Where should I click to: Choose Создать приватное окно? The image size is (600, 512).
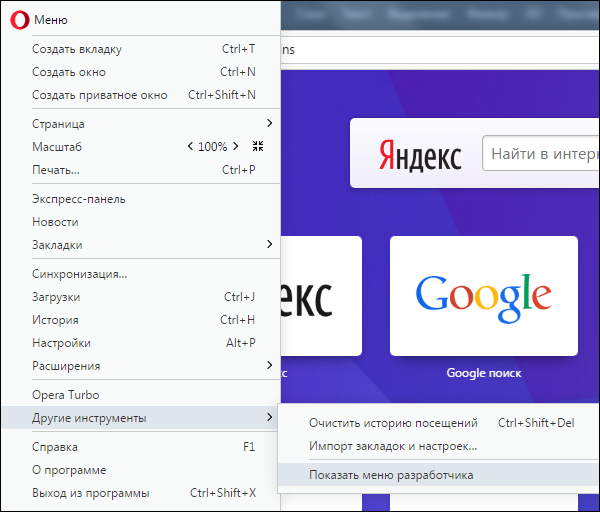[x=99, y=95]
